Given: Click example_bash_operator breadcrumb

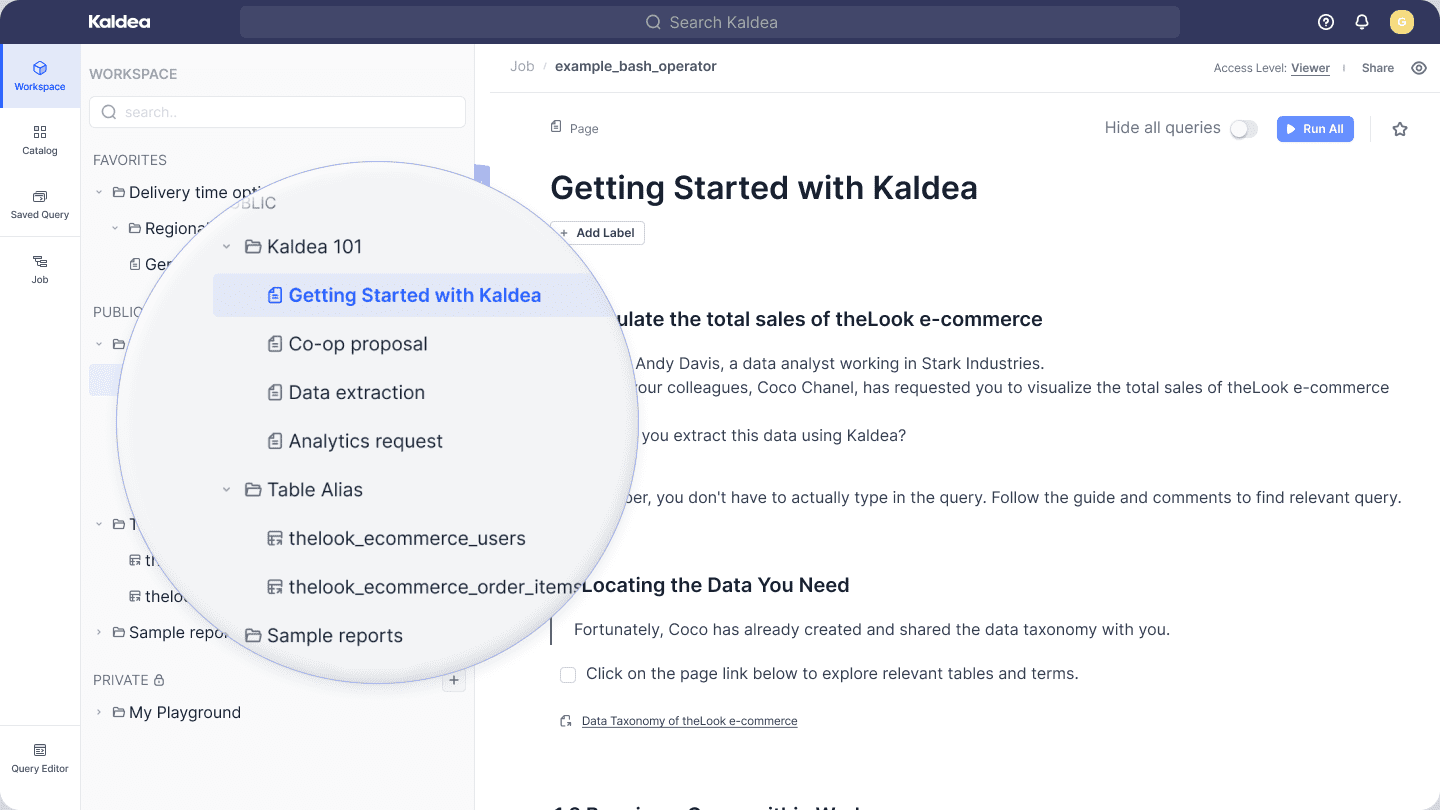Looking at the screenshot, I should pos(636,66).
